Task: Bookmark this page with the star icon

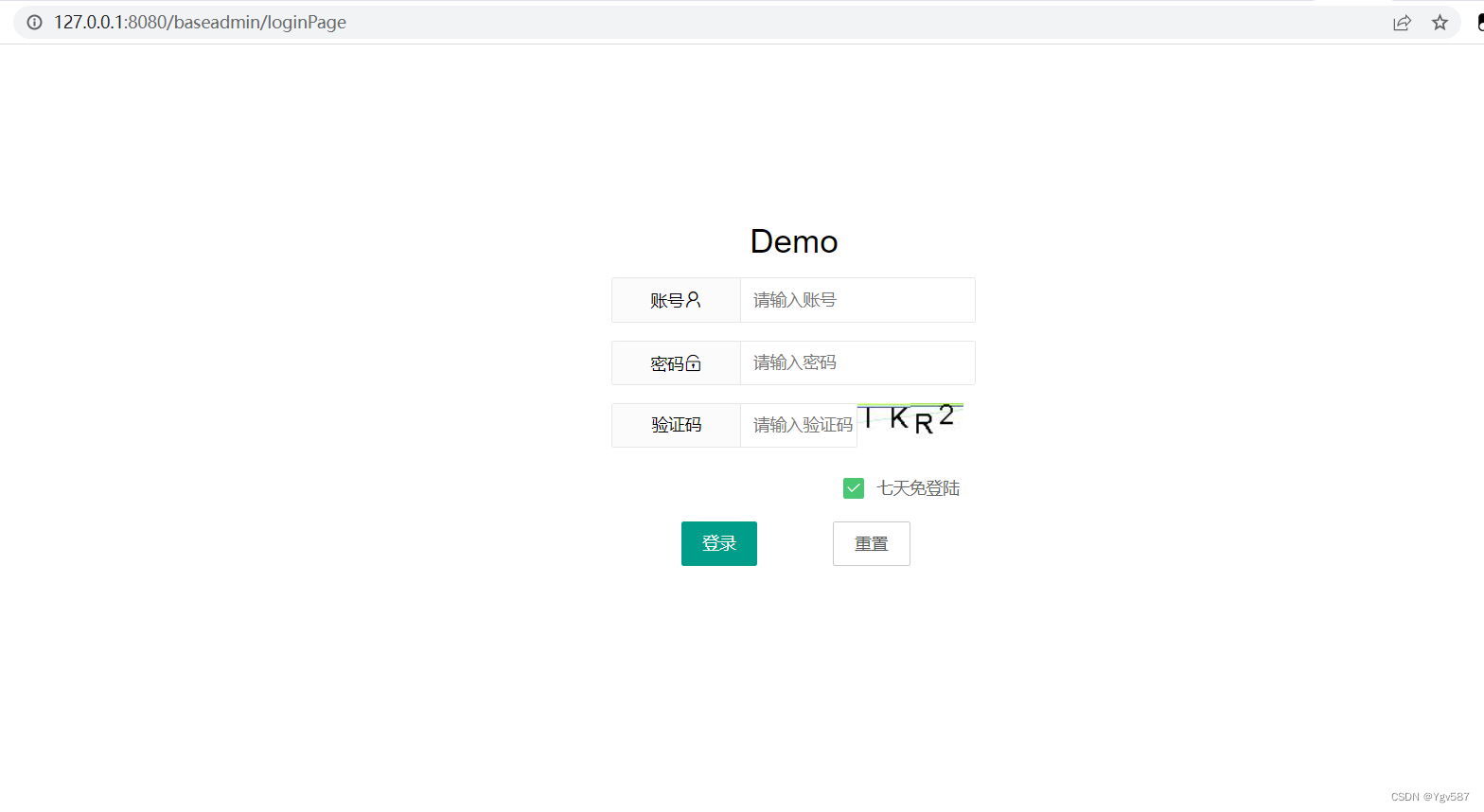Action: point(1440,23)
